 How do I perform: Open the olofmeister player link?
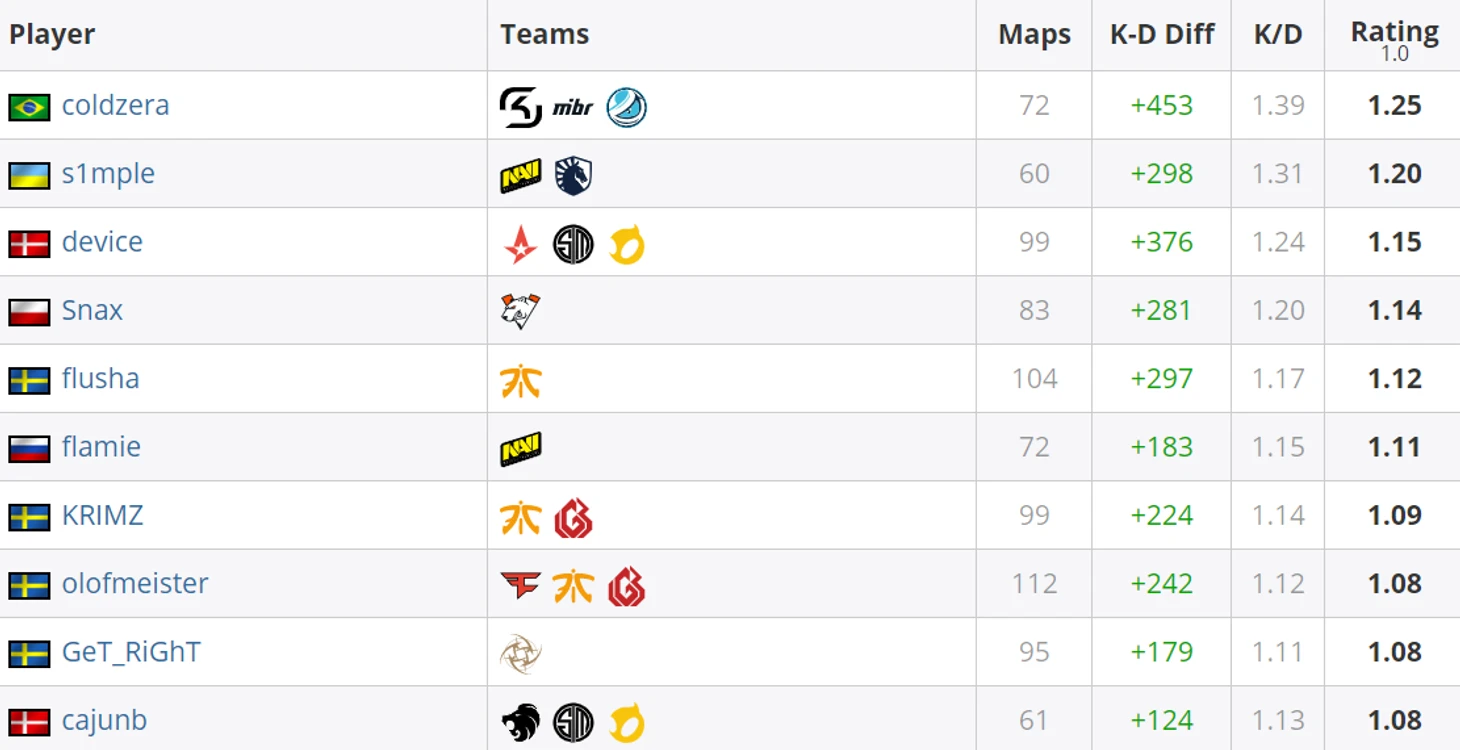click(135, 583)
